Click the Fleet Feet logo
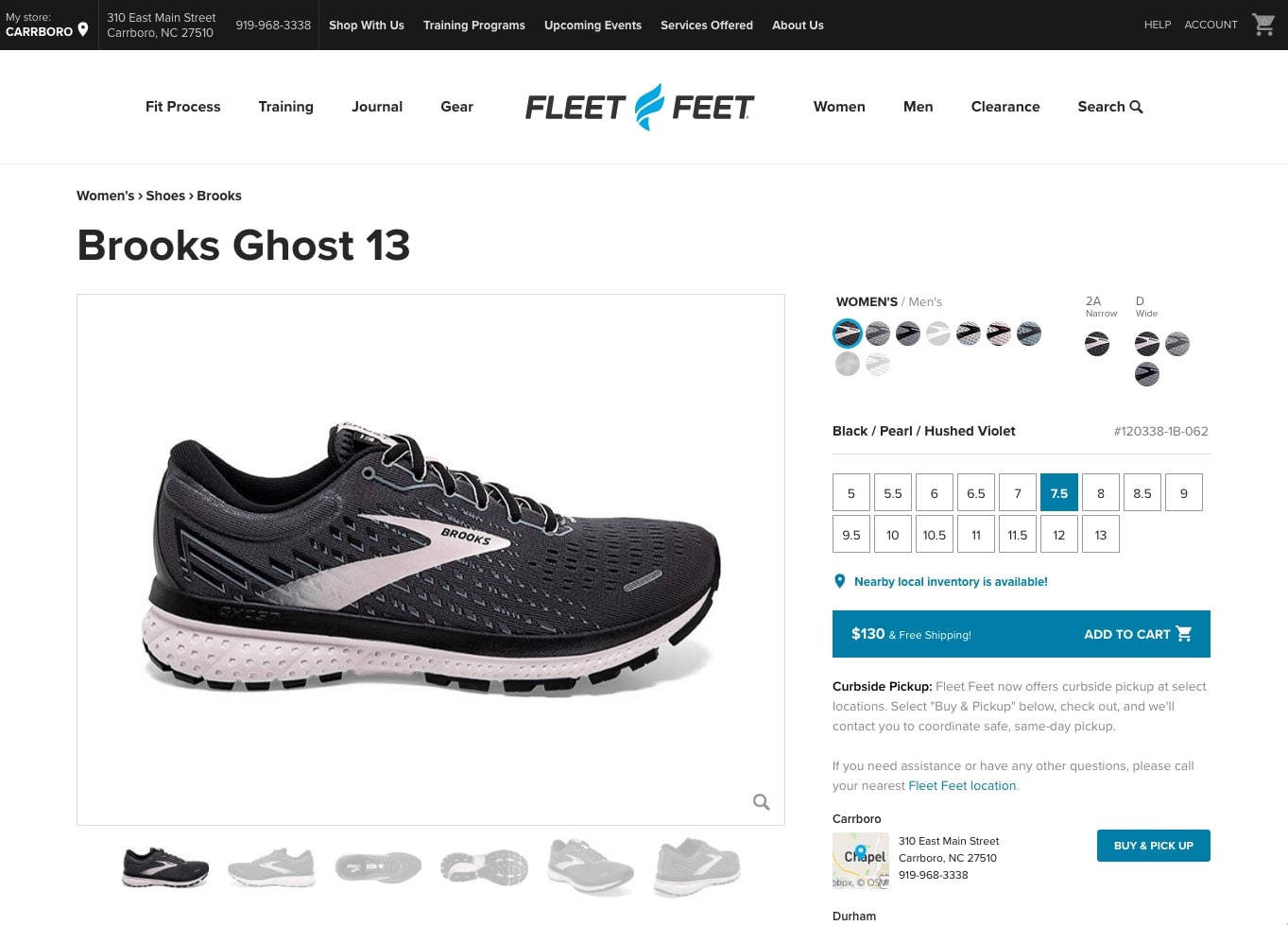The height and width of the screenshot is (925, 1288). (640, 107)
